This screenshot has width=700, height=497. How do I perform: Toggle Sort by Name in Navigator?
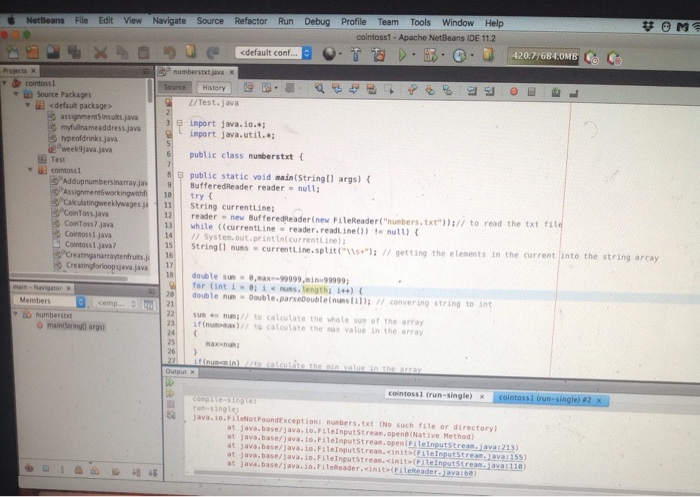pos(137,472)
